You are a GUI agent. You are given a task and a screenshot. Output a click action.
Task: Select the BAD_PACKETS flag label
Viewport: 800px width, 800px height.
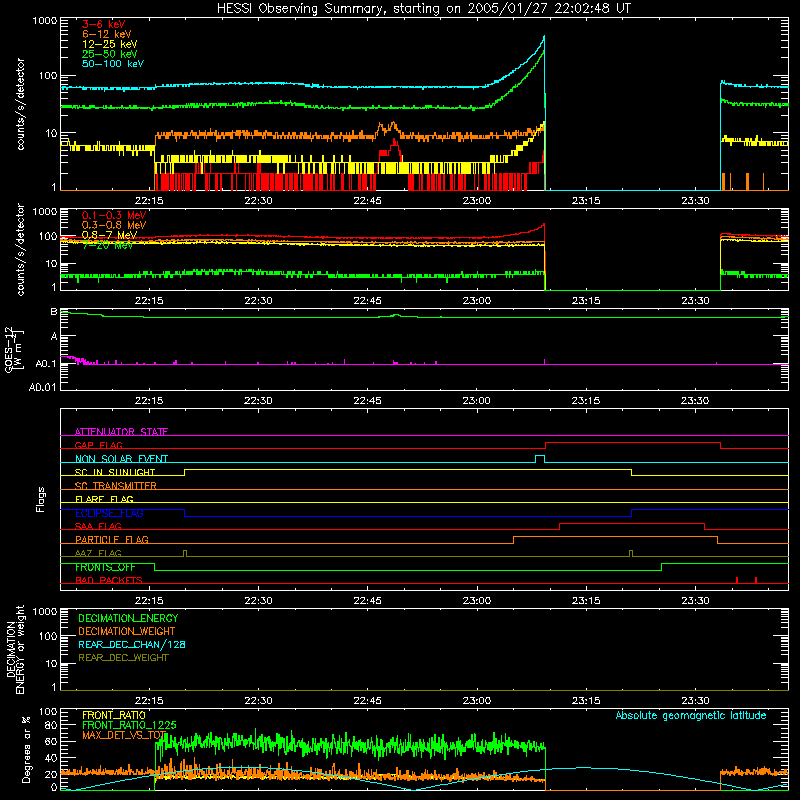point(109,580)
